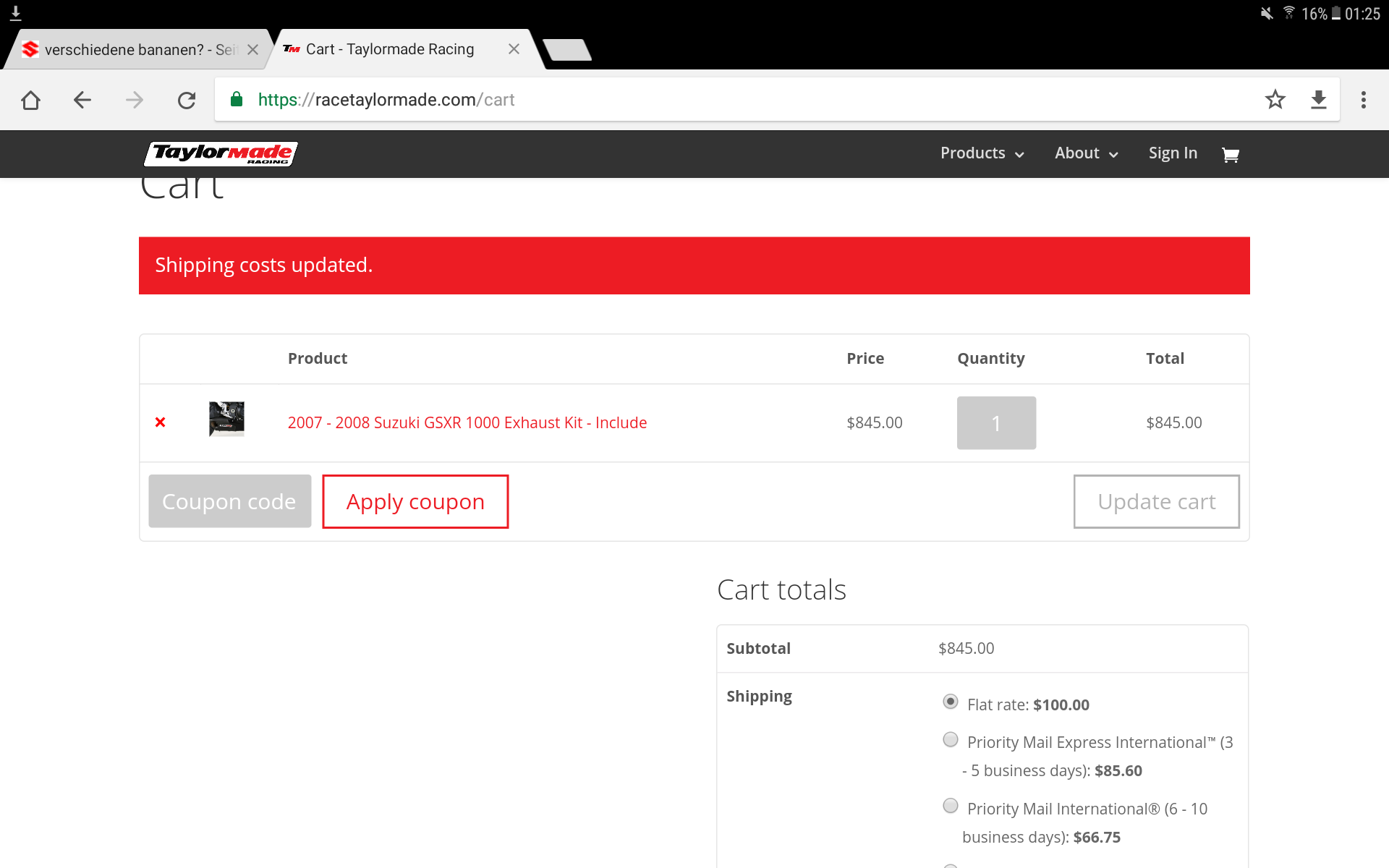Click the exhaust kit product thumbnail

click(226, 419)
